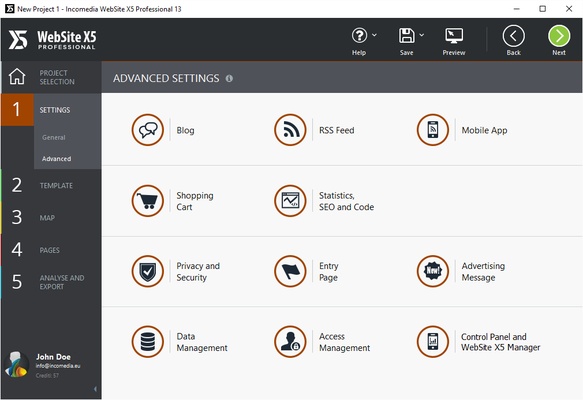Click the RSS Feed label
Screen dimensions: 583x400
(x=336, y=130)
